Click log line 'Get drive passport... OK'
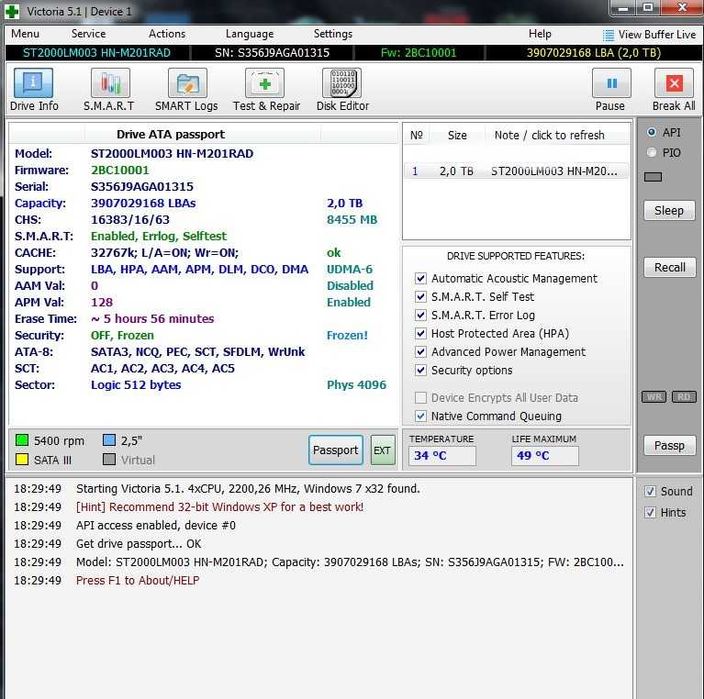Image resolution: width=704 pixels, height=699 pixels. [138, 544]
